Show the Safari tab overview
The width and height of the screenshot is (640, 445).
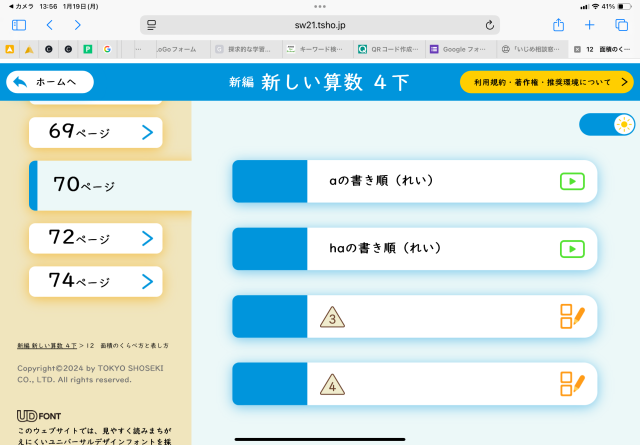point(619,25)
